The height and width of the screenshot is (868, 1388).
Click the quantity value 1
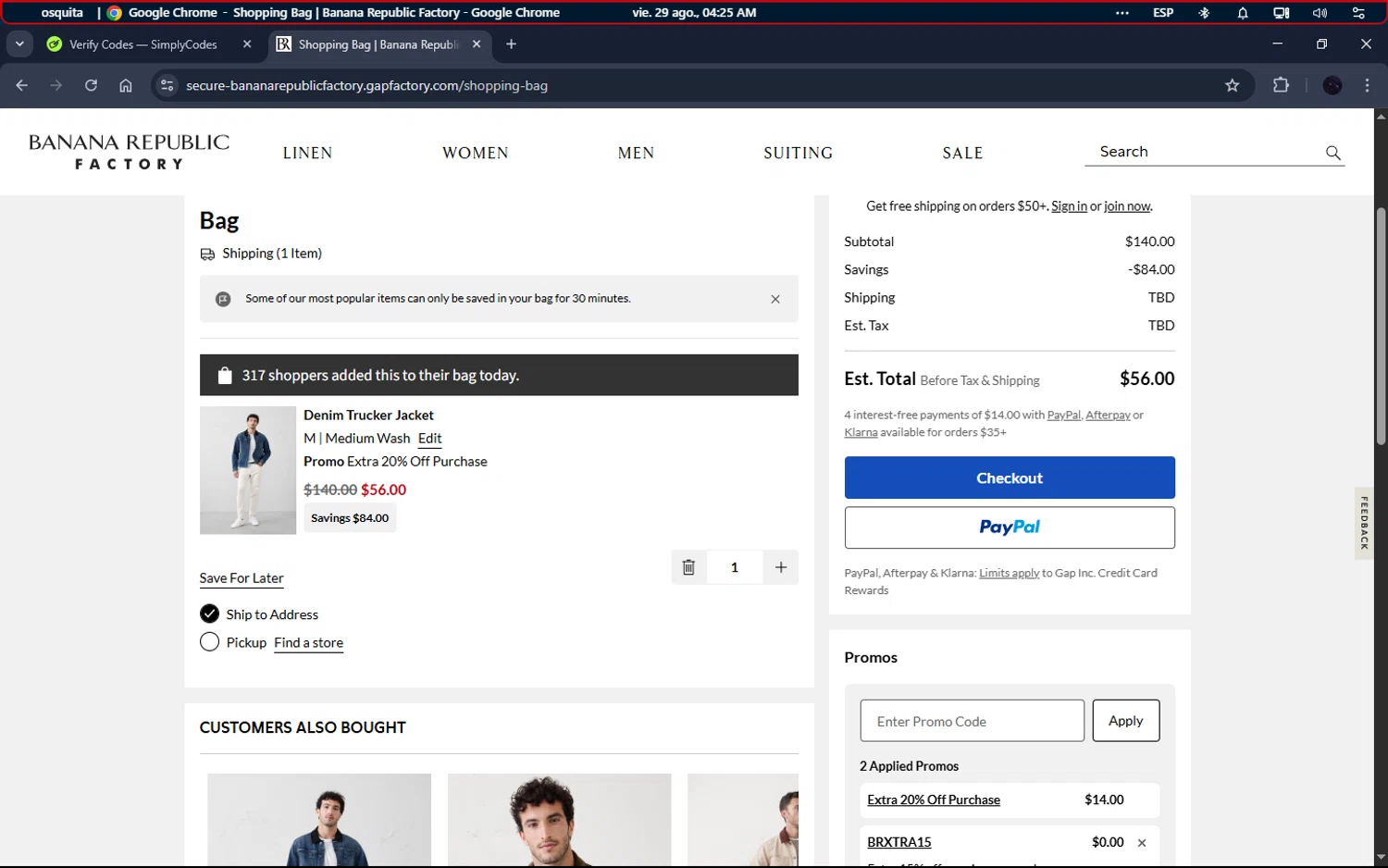point(735,567)
